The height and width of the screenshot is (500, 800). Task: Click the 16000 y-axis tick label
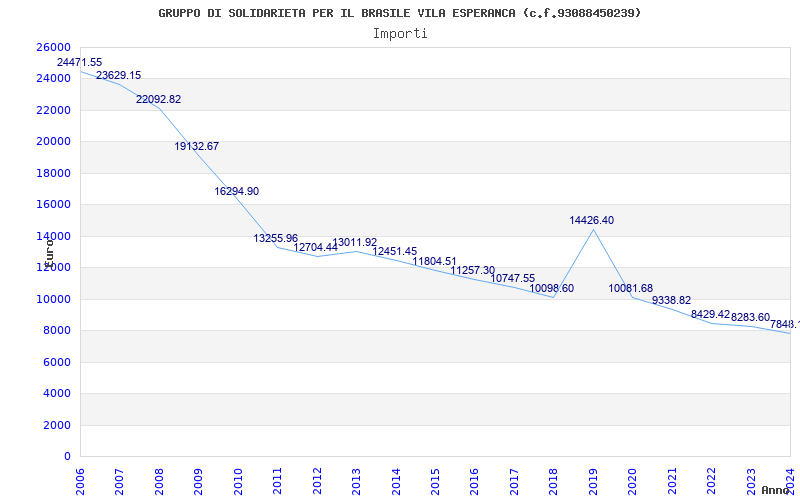tap(54, 205)
